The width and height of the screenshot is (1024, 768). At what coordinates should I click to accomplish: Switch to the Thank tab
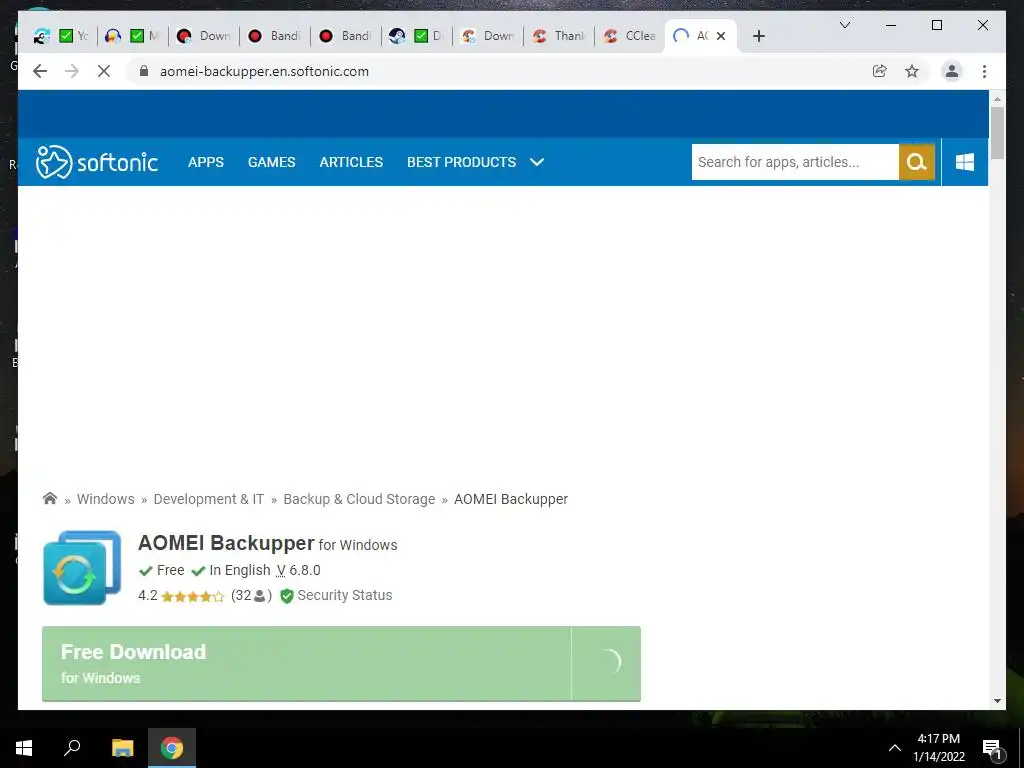point(558,36)
